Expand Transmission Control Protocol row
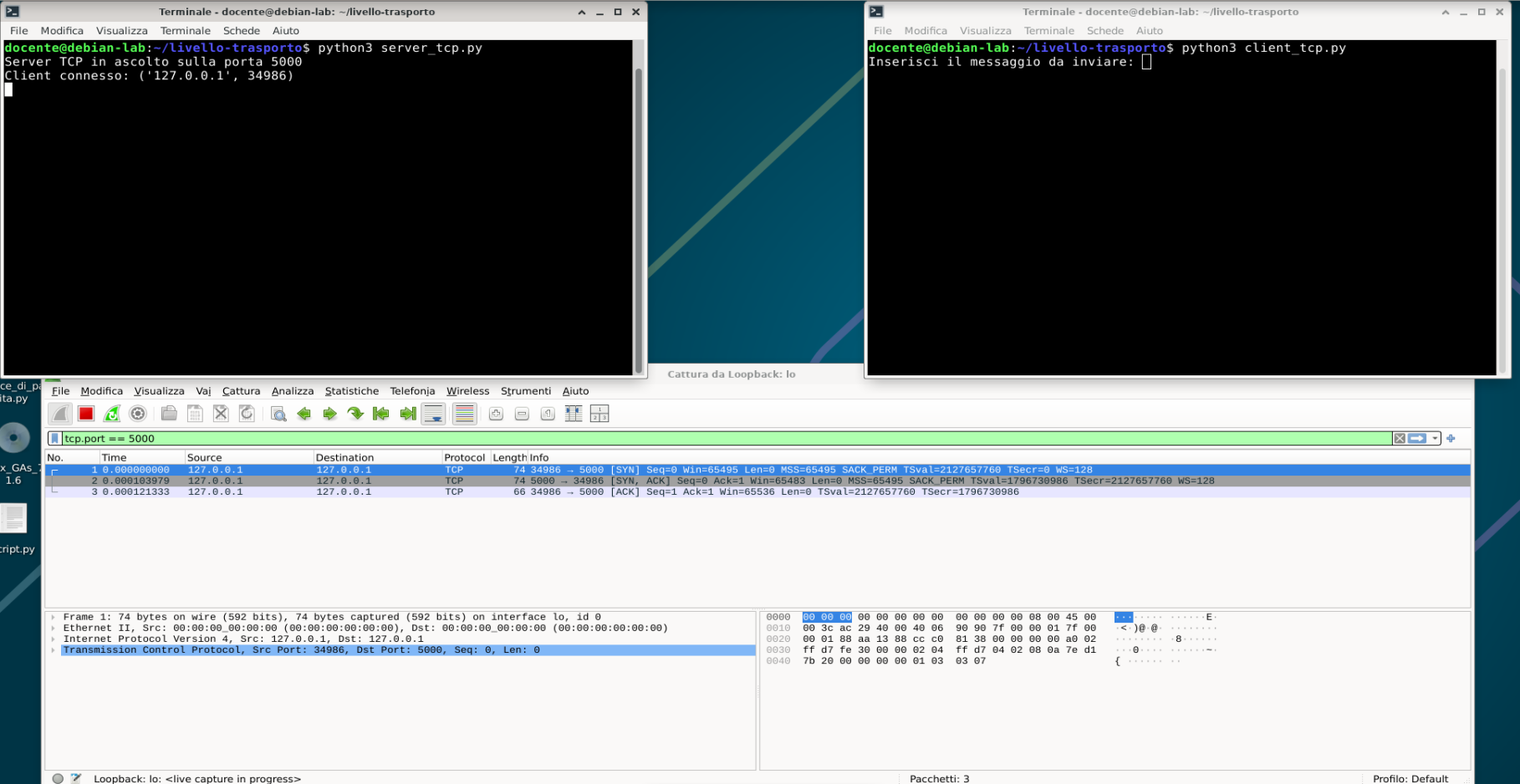This screenshot has height=784, width=1520. [54, 650]
